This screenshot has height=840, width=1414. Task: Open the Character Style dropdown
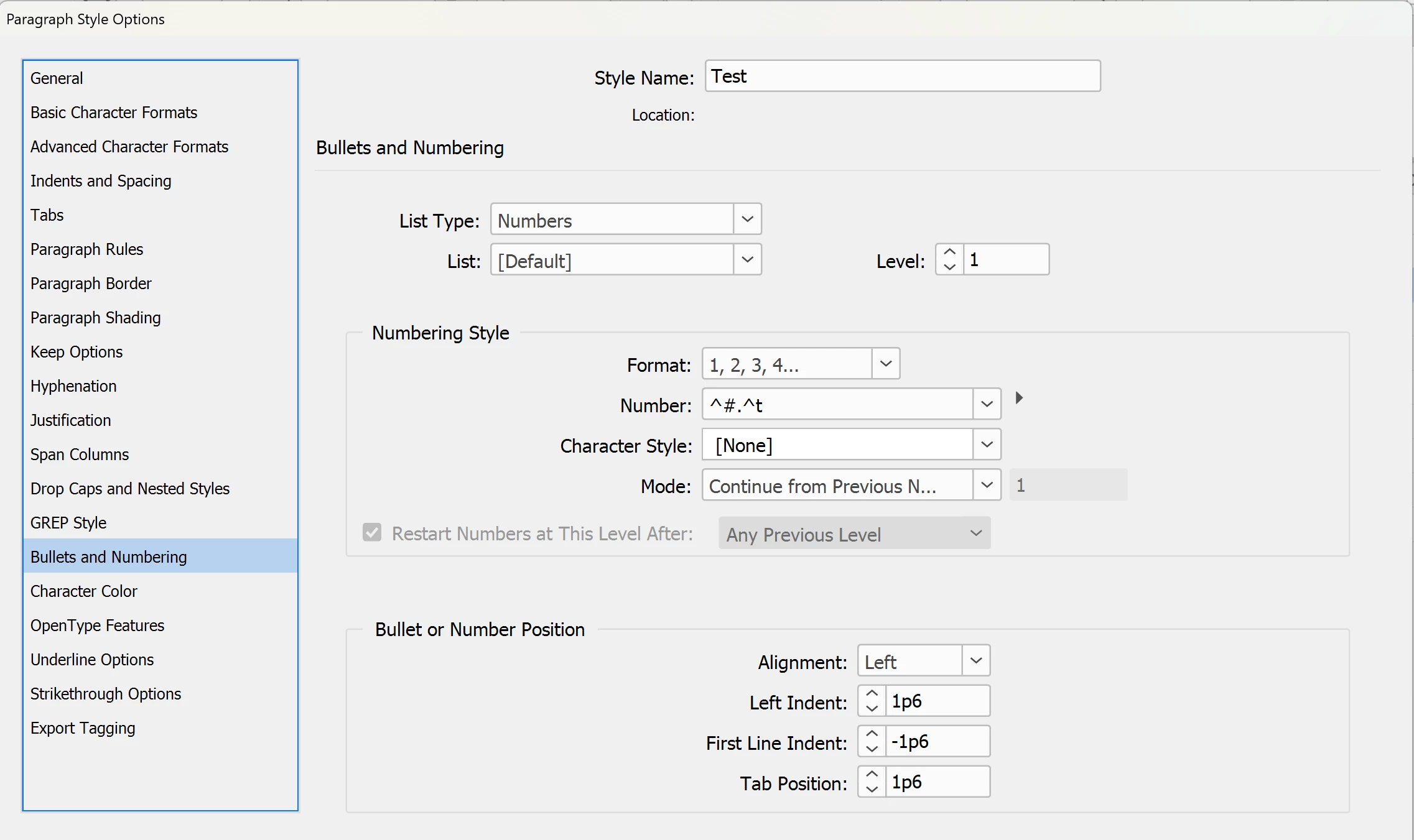(987, 445)
